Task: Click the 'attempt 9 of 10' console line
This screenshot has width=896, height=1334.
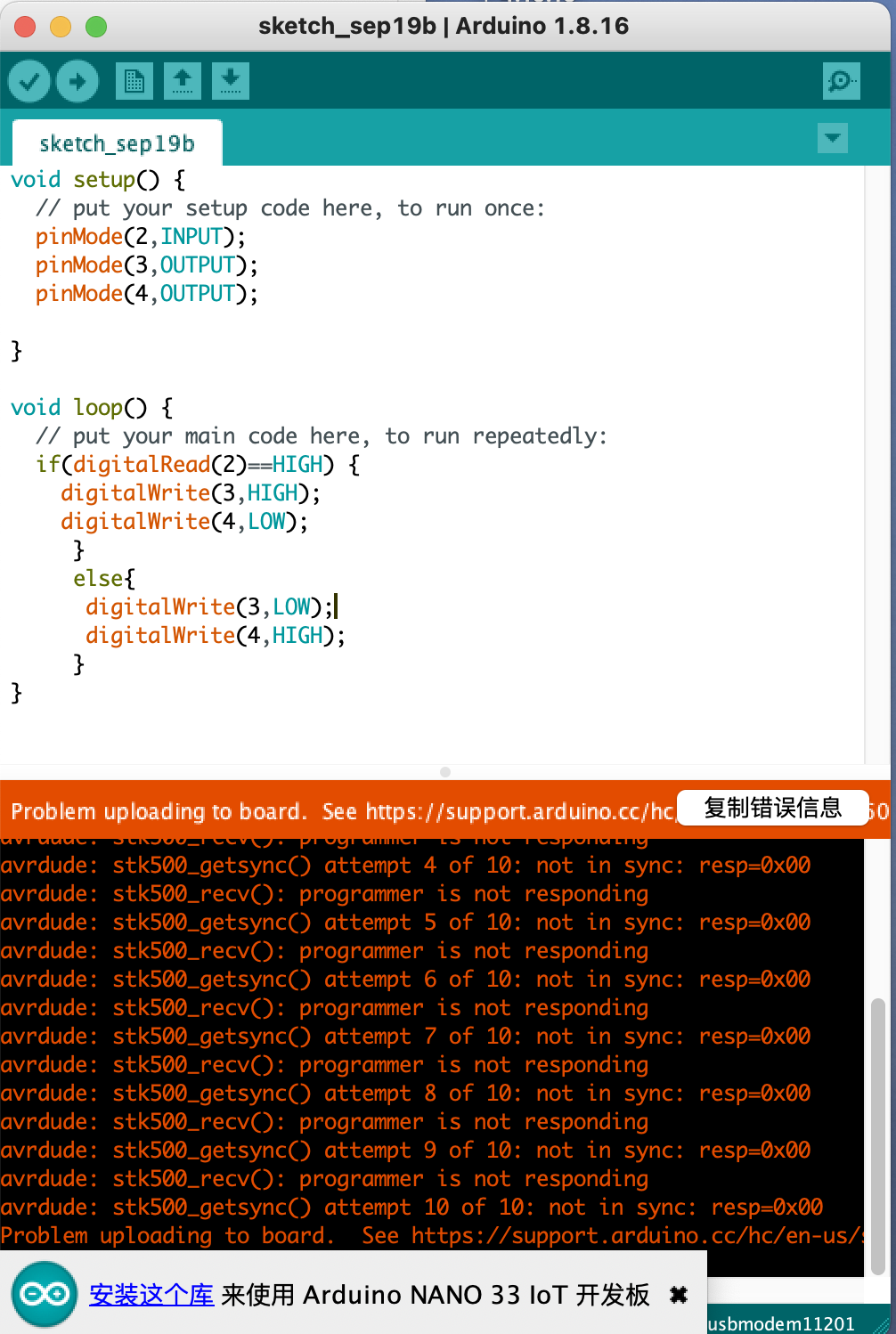Action: [405, 1150]
